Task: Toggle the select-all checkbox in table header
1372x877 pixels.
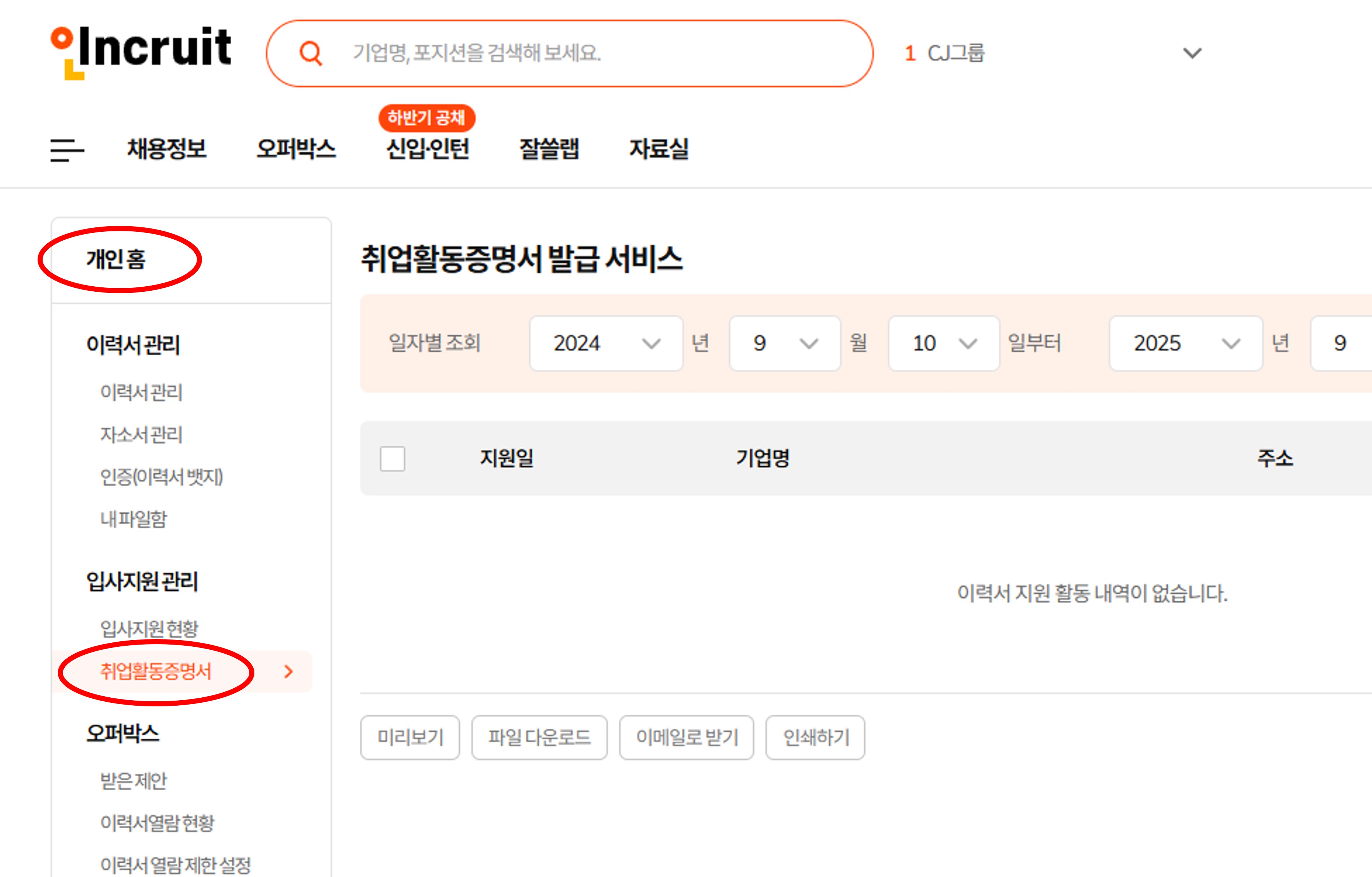Action: click(392, 458)
